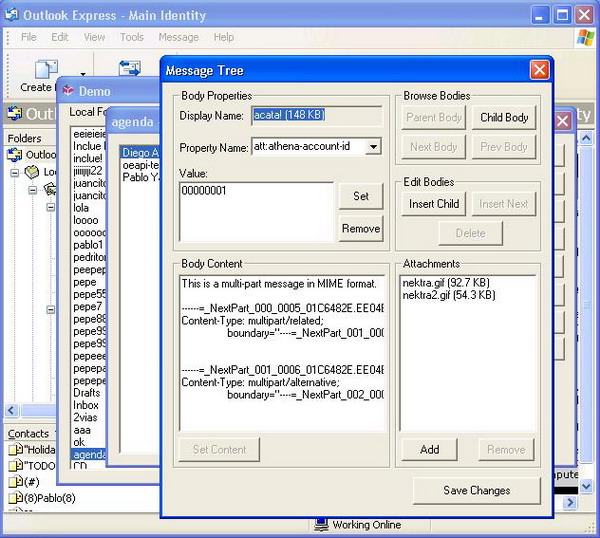
Task: Collapse the Local Folders tree node
Action: [15, 173]
